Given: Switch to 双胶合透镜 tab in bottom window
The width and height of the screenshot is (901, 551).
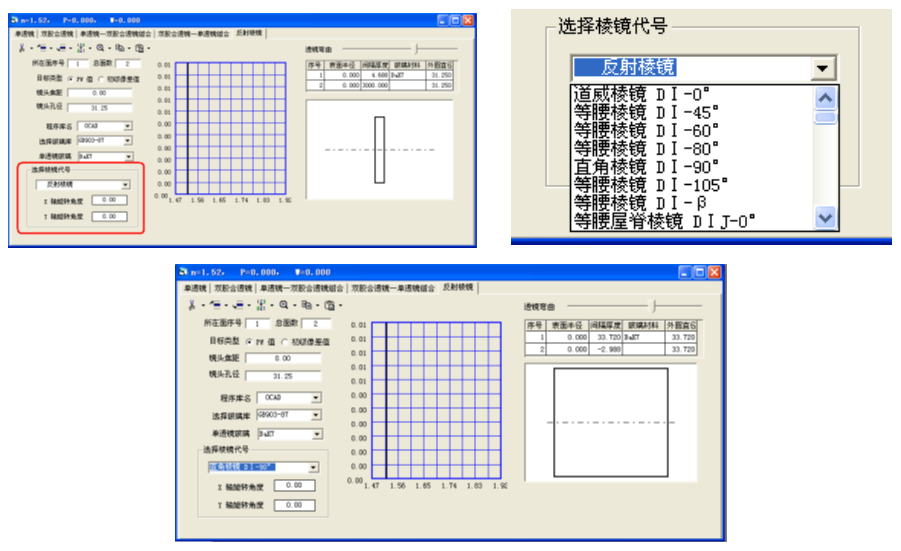Looking at the screenshot, I should (229, 288).
